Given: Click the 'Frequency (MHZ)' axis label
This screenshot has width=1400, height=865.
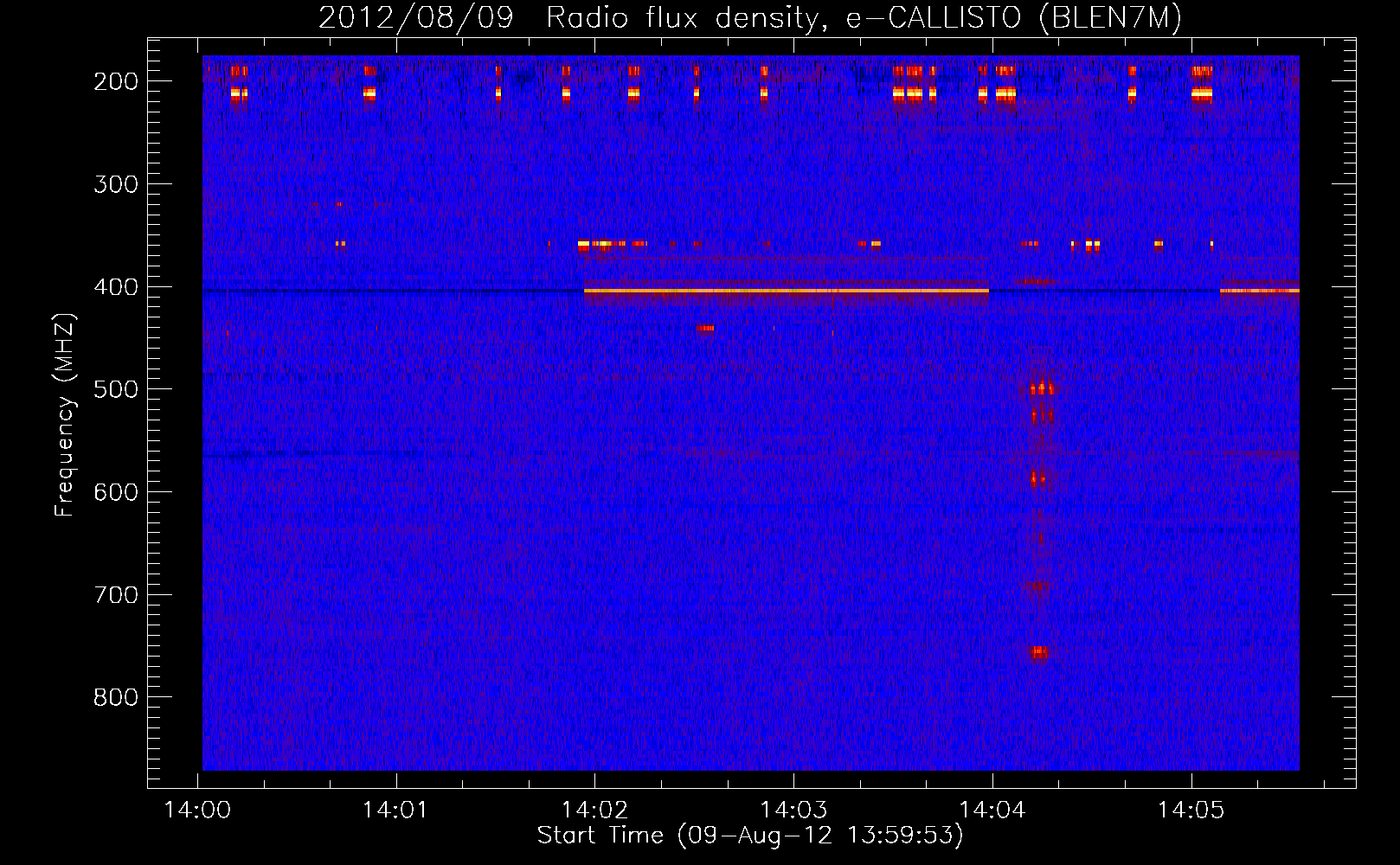Looking at the screenshot, I should pos(65,414).
